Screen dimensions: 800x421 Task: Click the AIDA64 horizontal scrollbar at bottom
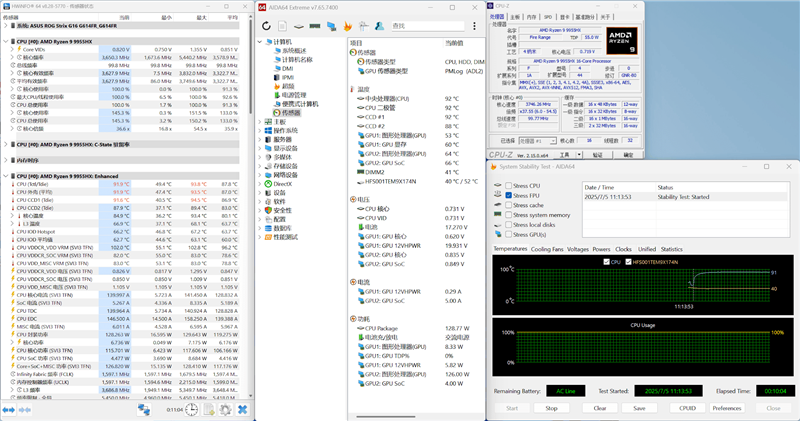point(388,417)
